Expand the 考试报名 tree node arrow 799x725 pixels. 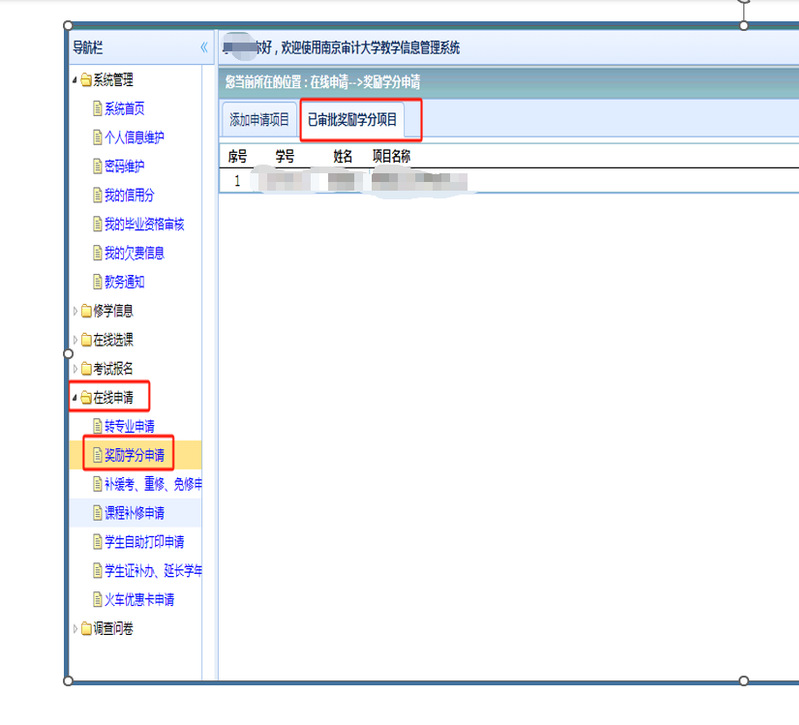pos(74,369)
